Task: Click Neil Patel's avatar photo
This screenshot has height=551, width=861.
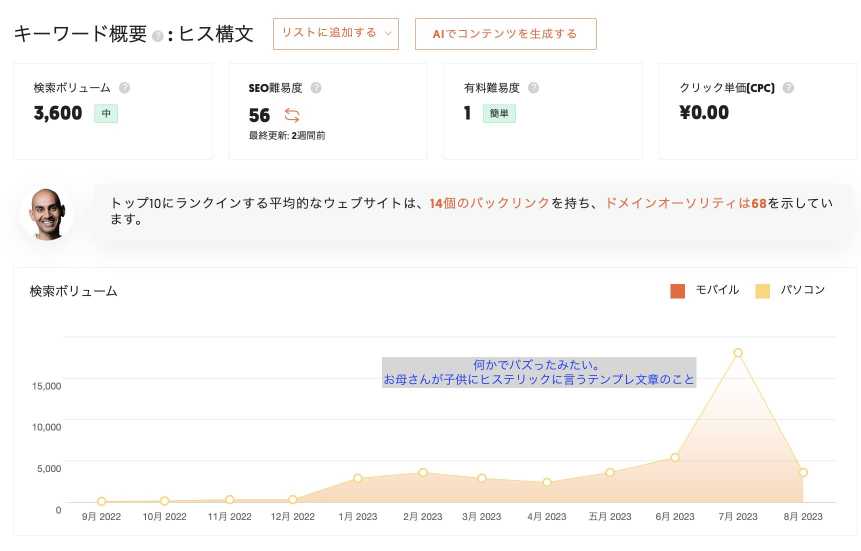Action: (46, 214)
